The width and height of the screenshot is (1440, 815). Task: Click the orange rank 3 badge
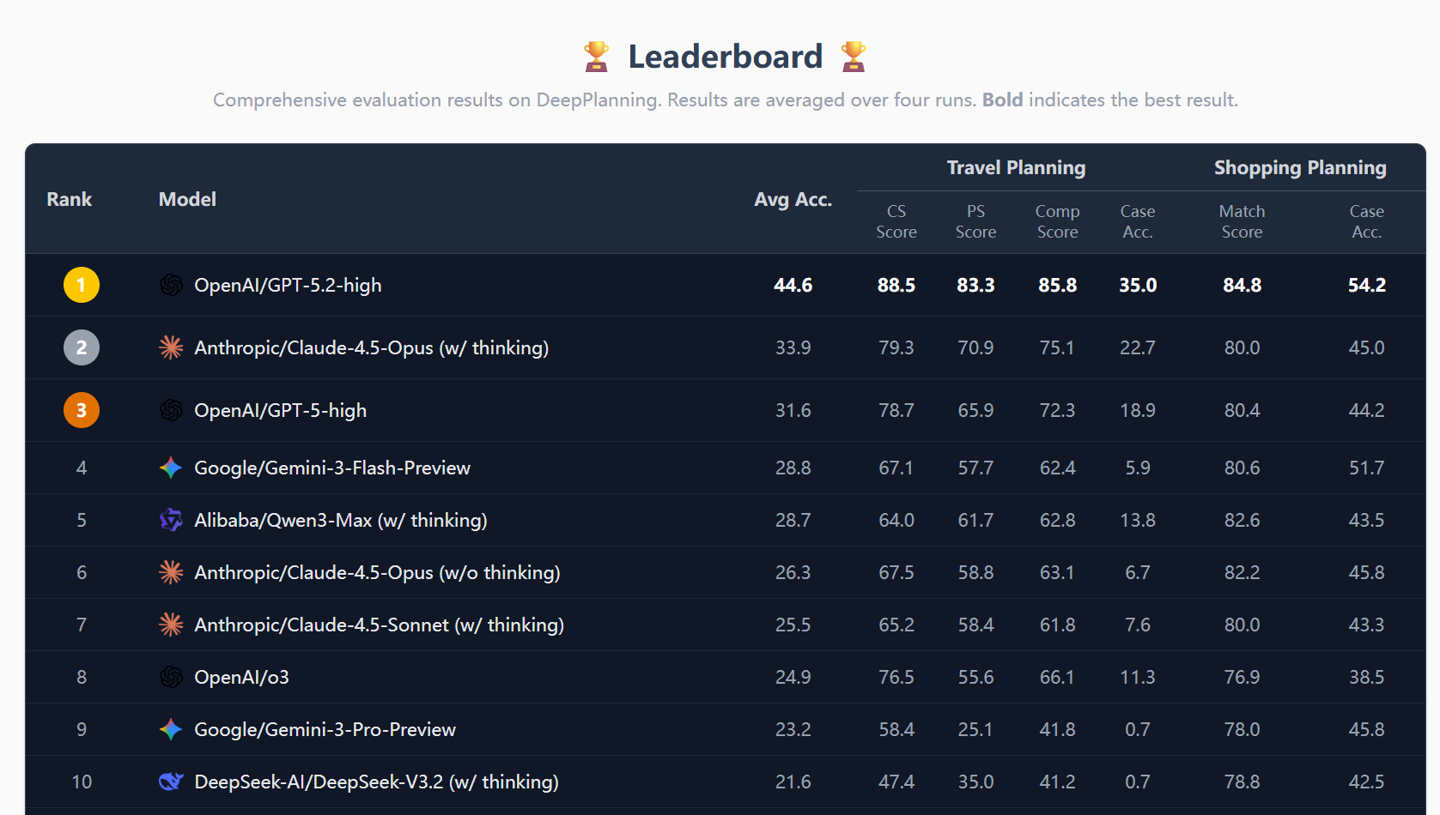click(82, 410)
